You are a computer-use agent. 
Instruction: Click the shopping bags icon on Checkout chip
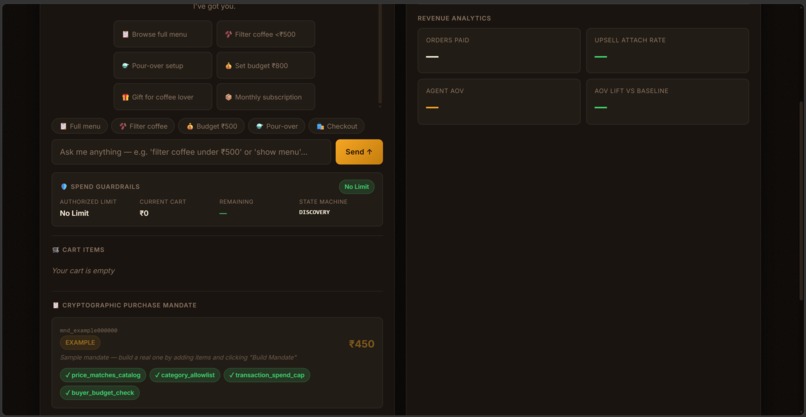point(320,126)
